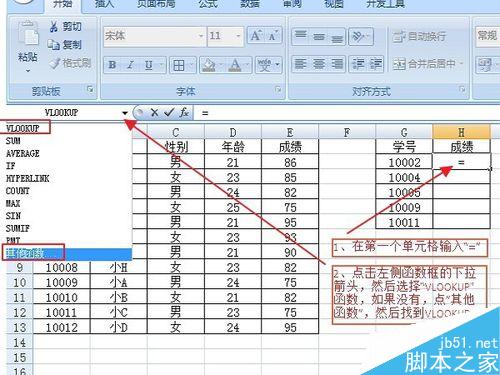Align text to the vertical middle

coord(319,36)
